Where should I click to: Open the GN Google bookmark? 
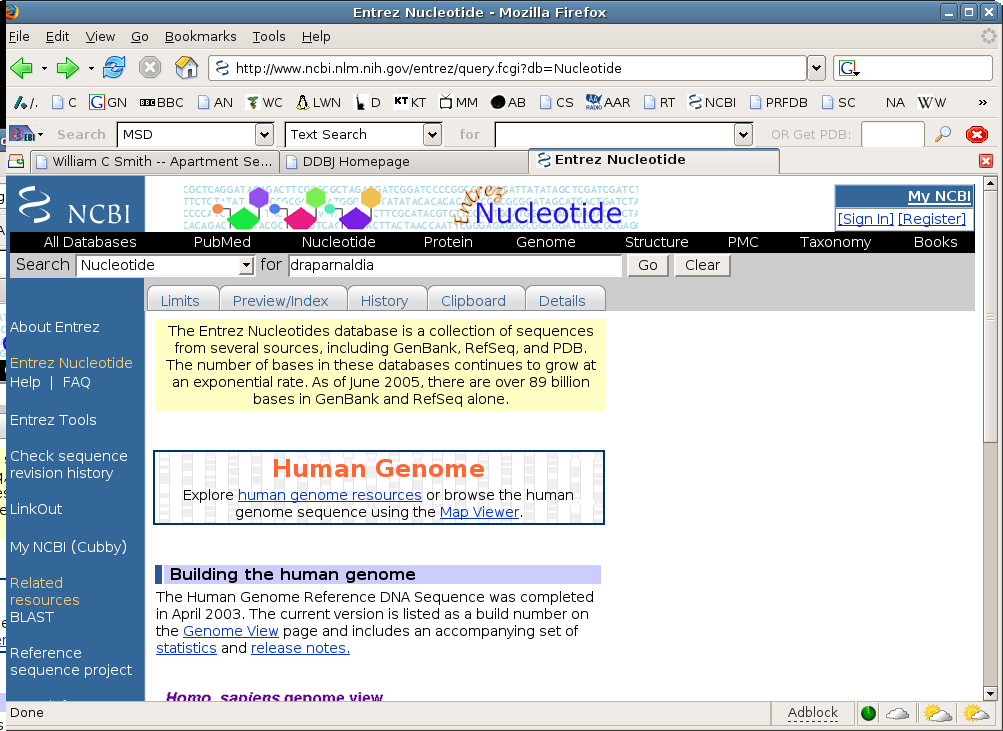107,102
